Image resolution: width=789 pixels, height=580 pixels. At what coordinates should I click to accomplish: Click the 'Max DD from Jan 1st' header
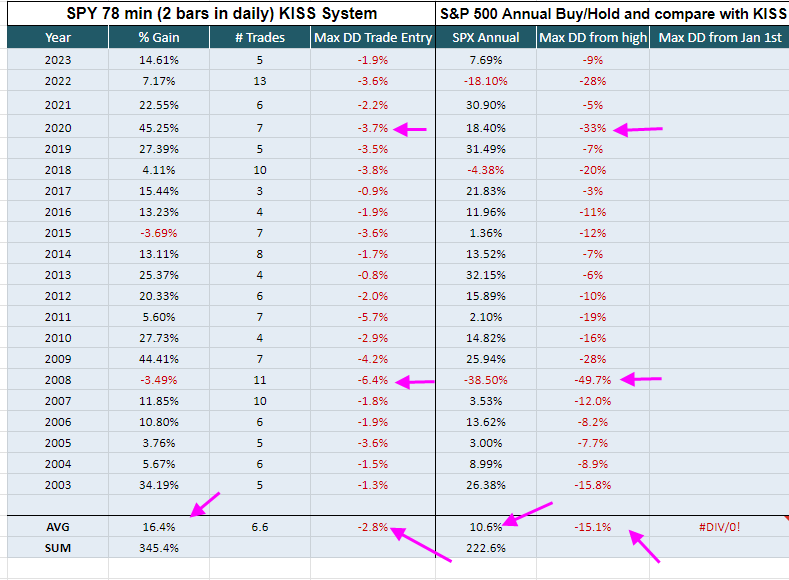coord(720,37)
